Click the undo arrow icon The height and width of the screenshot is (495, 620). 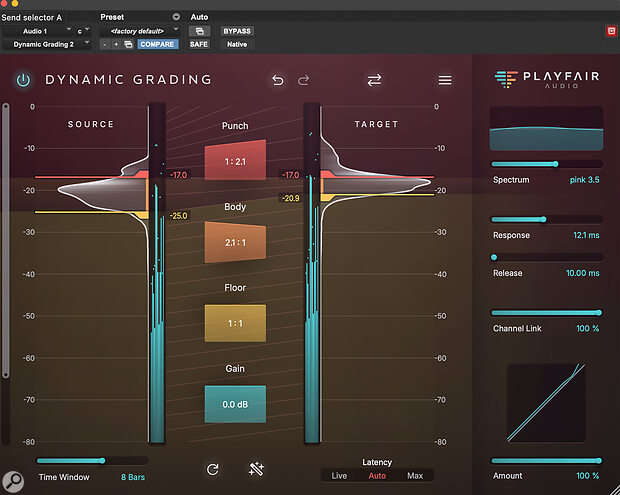[278, 80]
